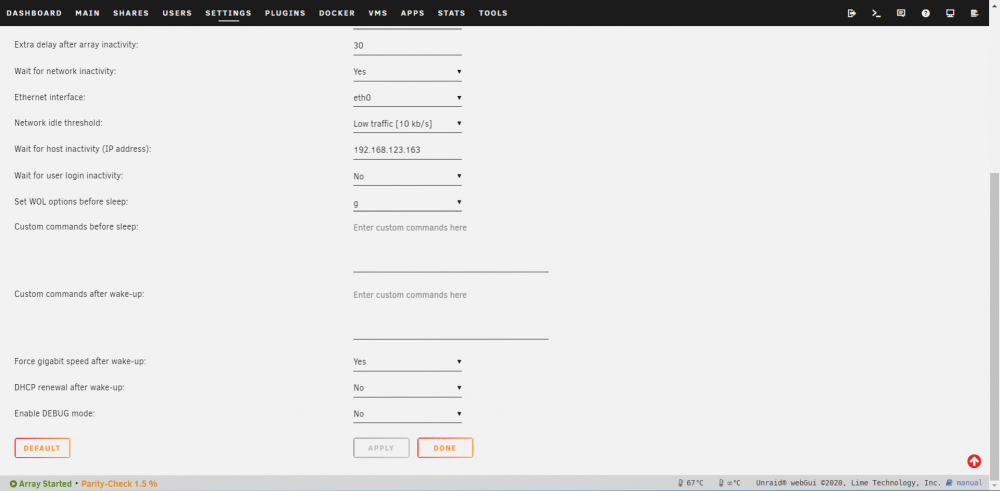Open the VMs menu
Screen dimensions: 1000x491
click(378, 13)
